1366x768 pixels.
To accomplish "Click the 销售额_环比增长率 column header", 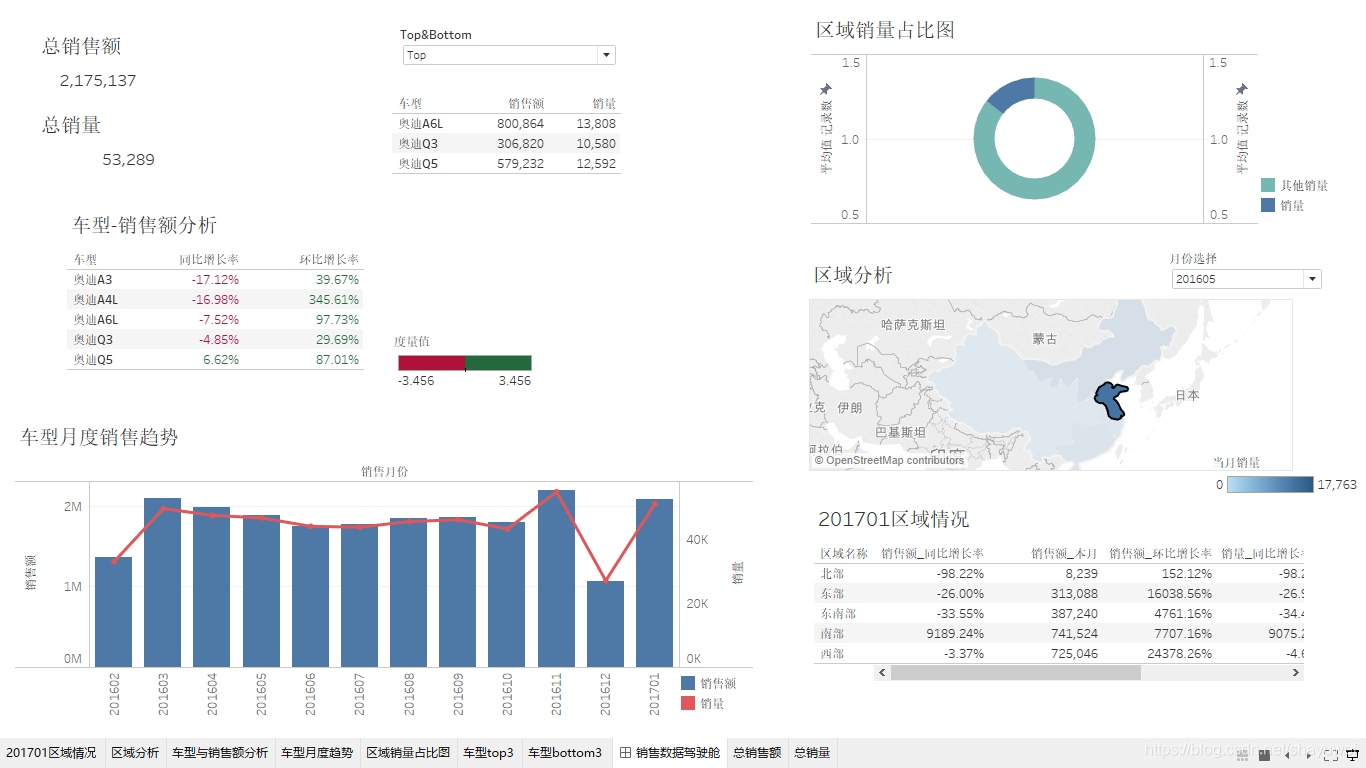I will (1160, 553).
